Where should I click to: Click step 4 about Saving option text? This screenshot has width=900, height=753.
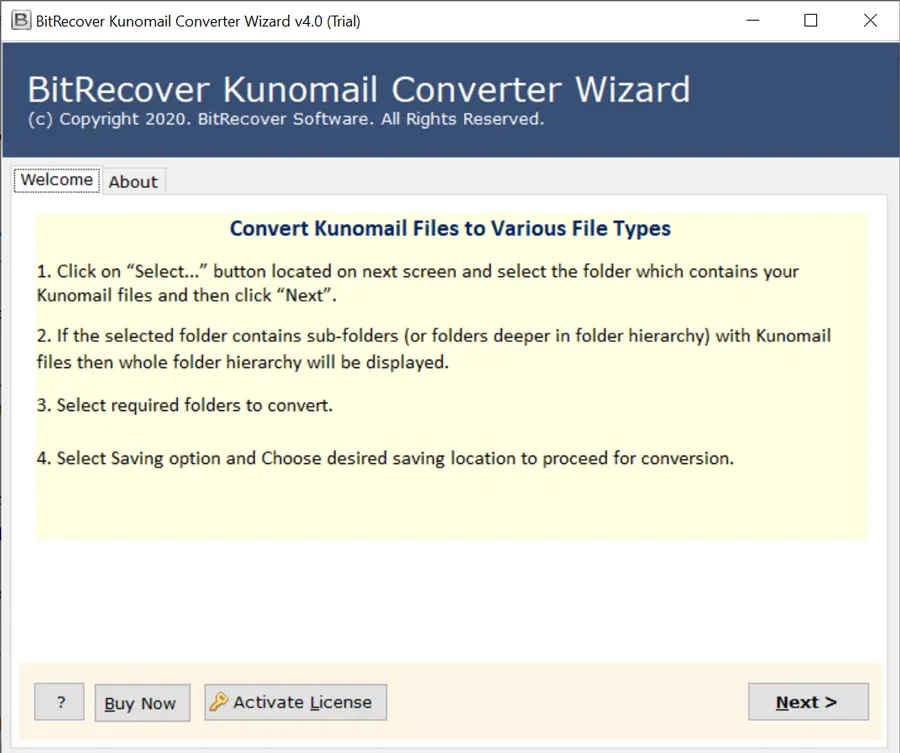point(385,459)
